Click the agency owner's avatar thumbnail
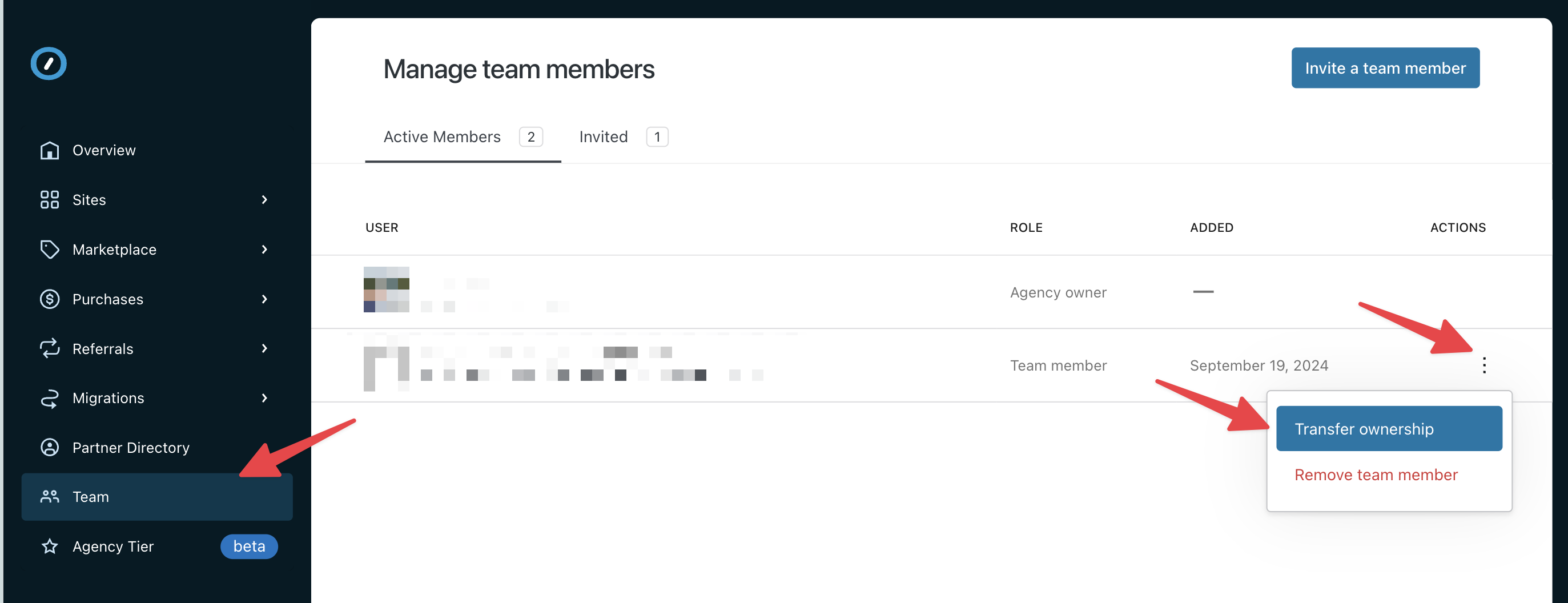The height and width of the screenshot is (603, 1568). [x=387, y=290]
